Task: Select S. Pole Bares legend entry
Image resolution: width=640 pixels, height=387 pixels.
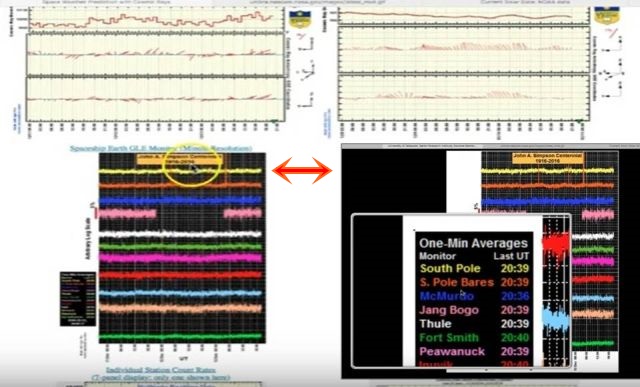Action: click(457, 282)
